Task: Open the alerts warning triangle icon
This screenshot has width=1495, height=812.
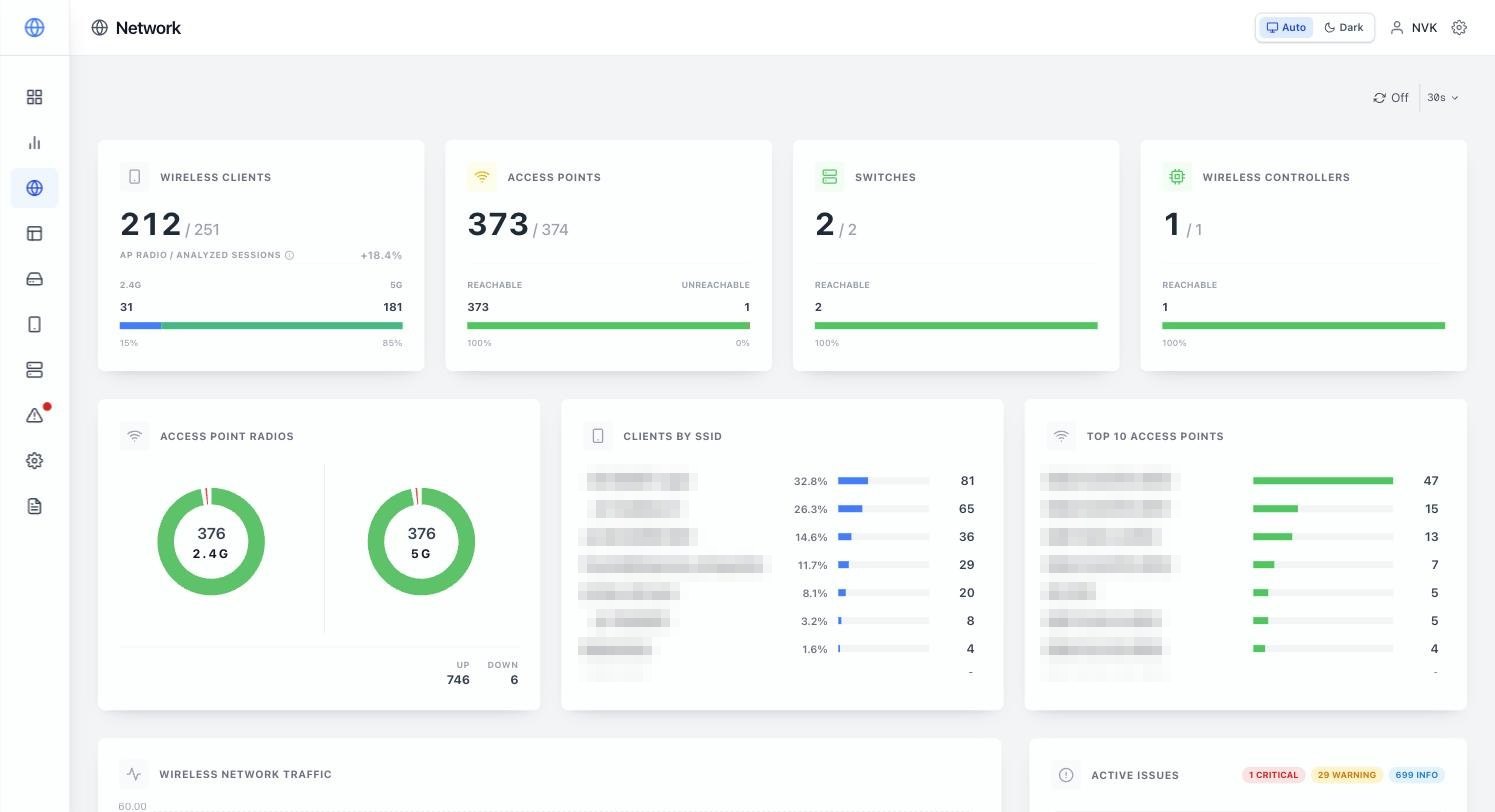Action: (34, 415)
